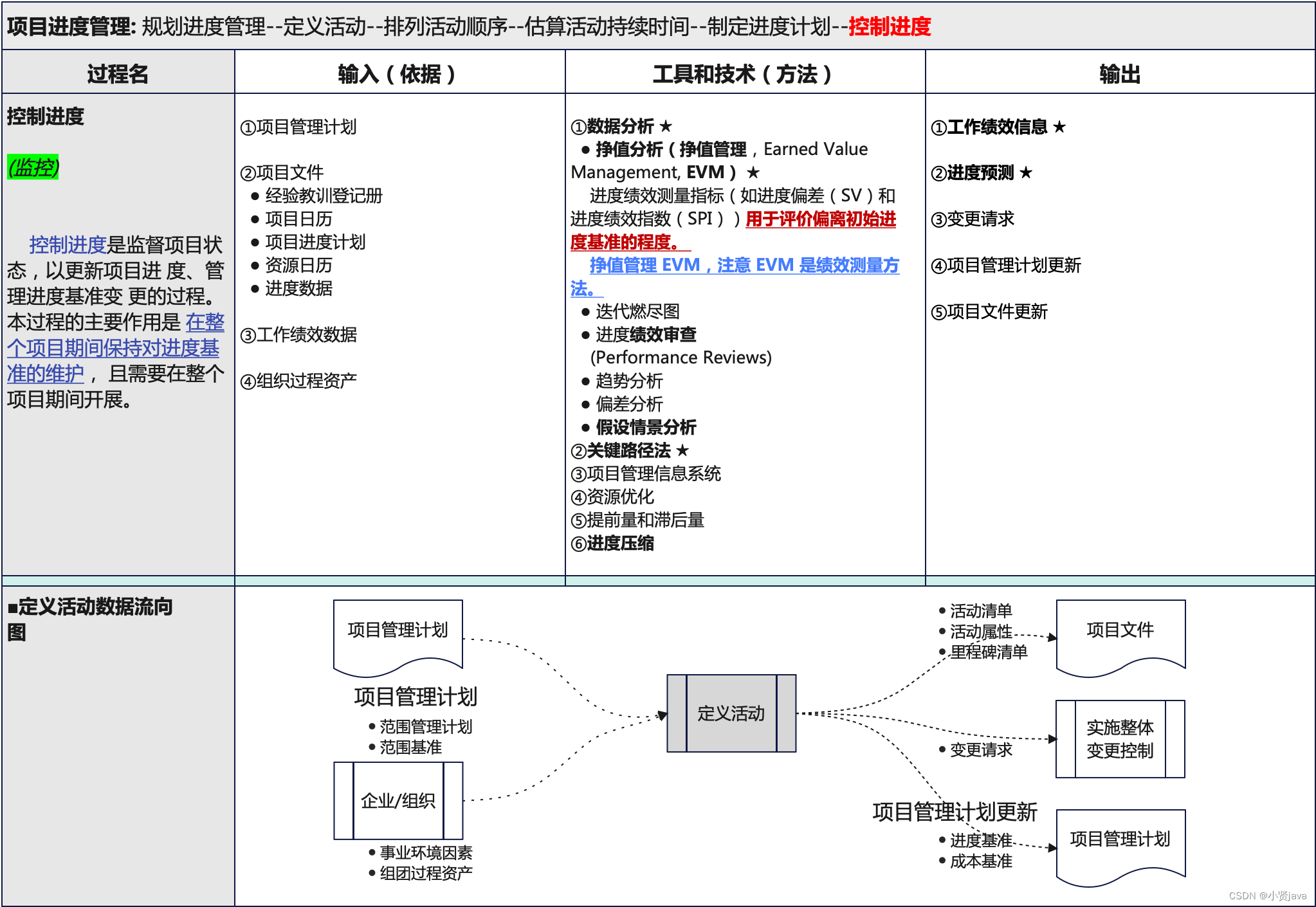Click the 事业环境因素 bullet
This screenshot has height=907, width=1316.
421,853
